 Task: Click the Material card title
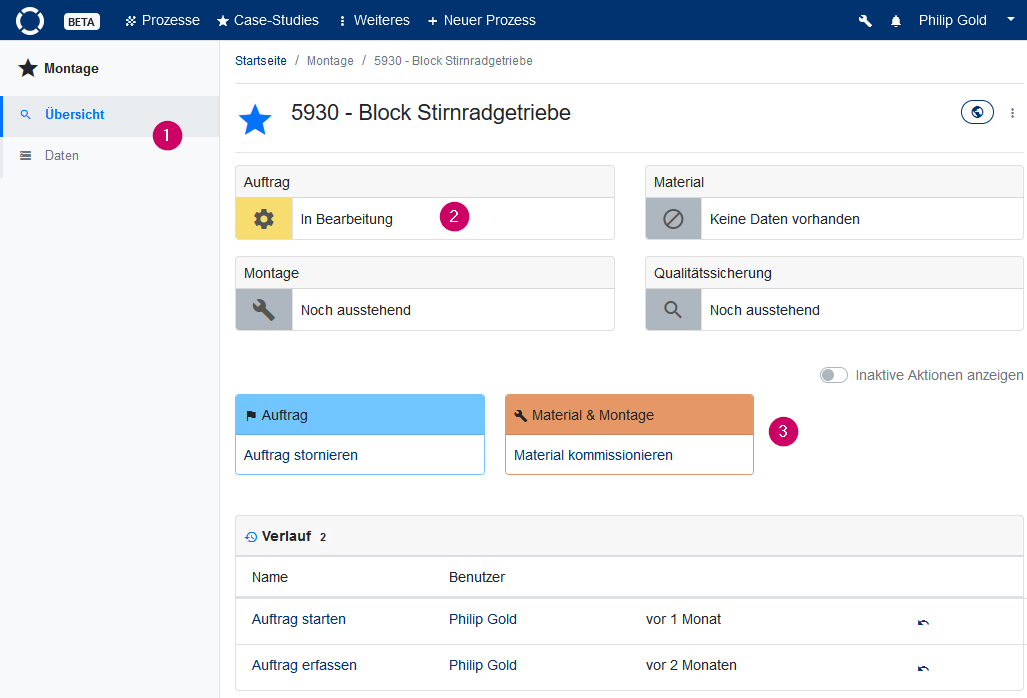pos(679,182)
